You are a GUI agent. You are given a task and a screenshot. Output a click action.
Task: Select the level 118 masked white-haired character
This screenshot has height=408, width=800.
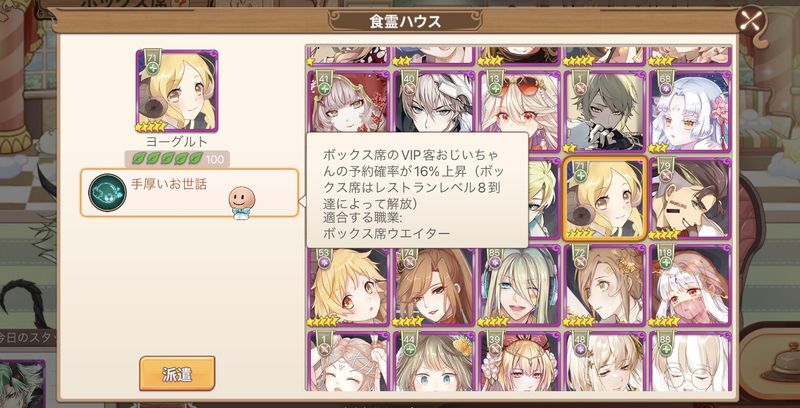pyautogui.click(x=690, y=285)
